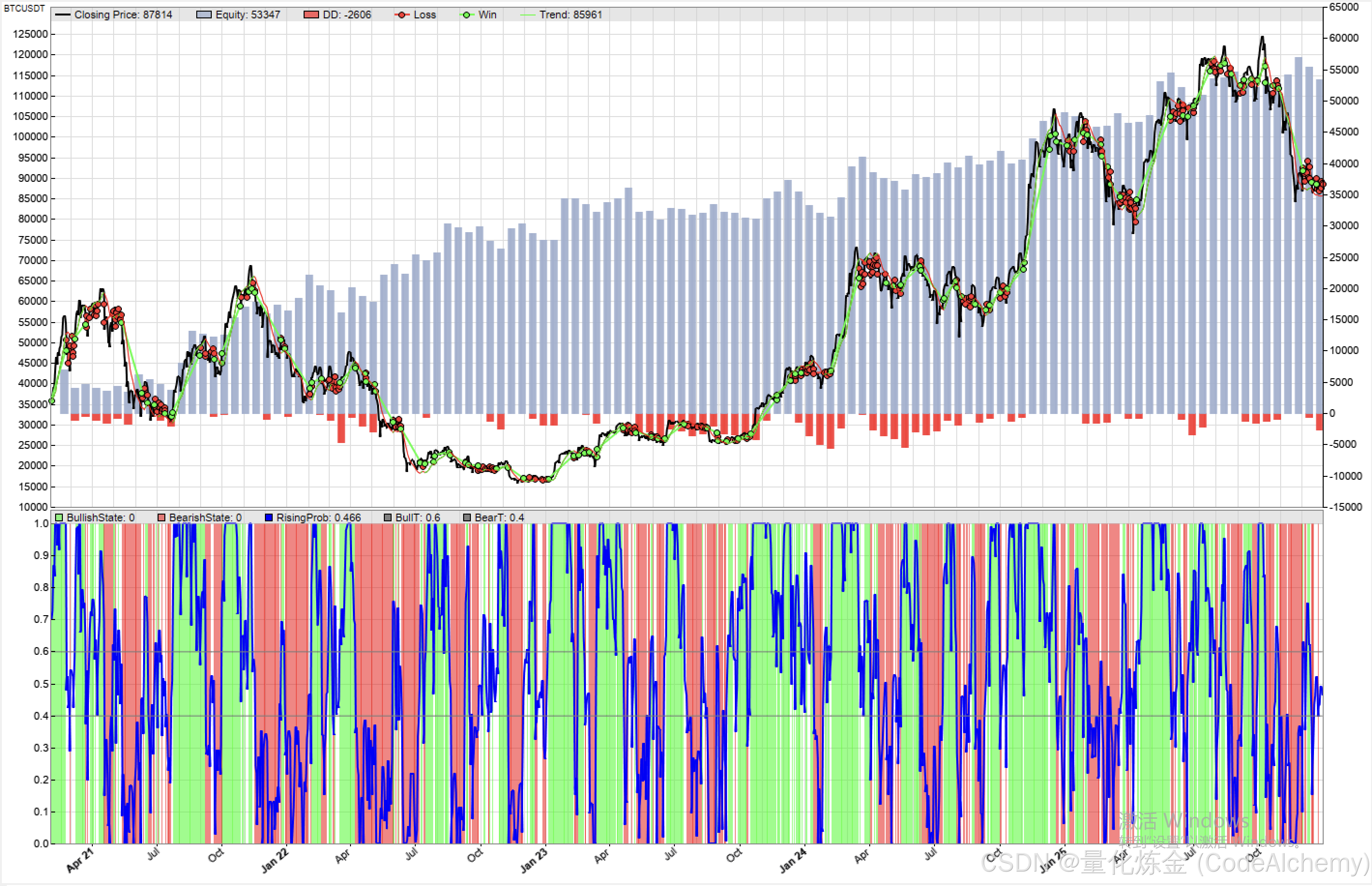
Task: Click the BTCUSDT symbol label
Action: [24, 8]
